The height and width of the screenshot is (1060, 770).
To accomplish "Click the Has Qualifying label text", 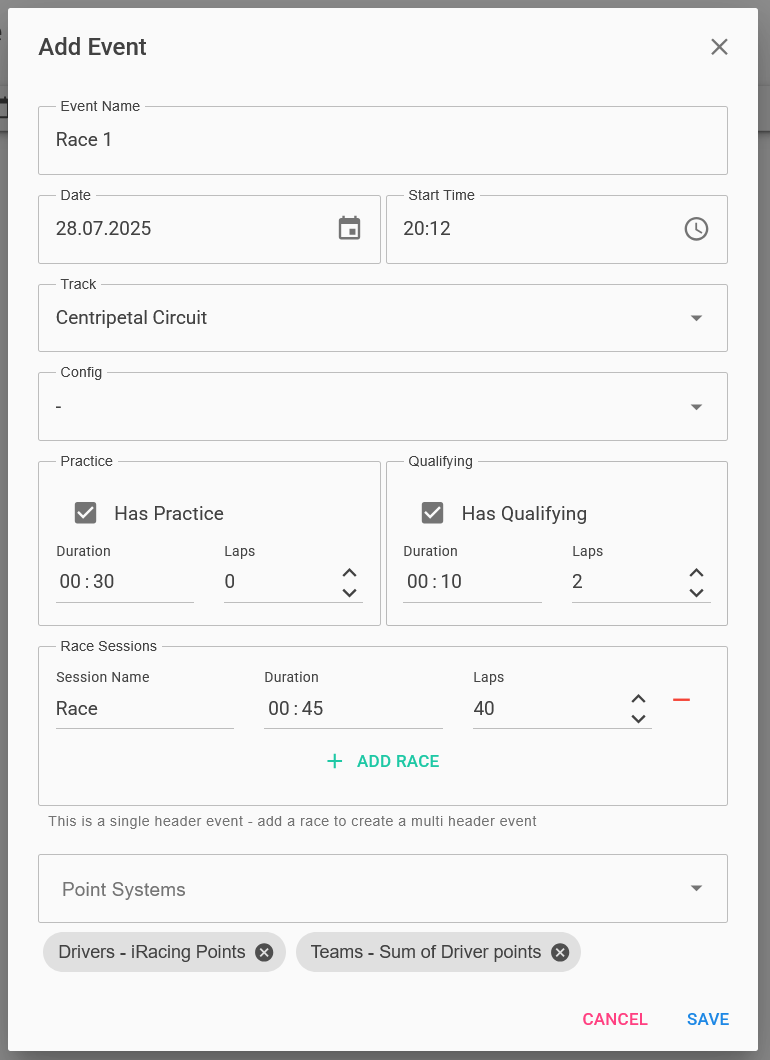I will pos(524,514).
